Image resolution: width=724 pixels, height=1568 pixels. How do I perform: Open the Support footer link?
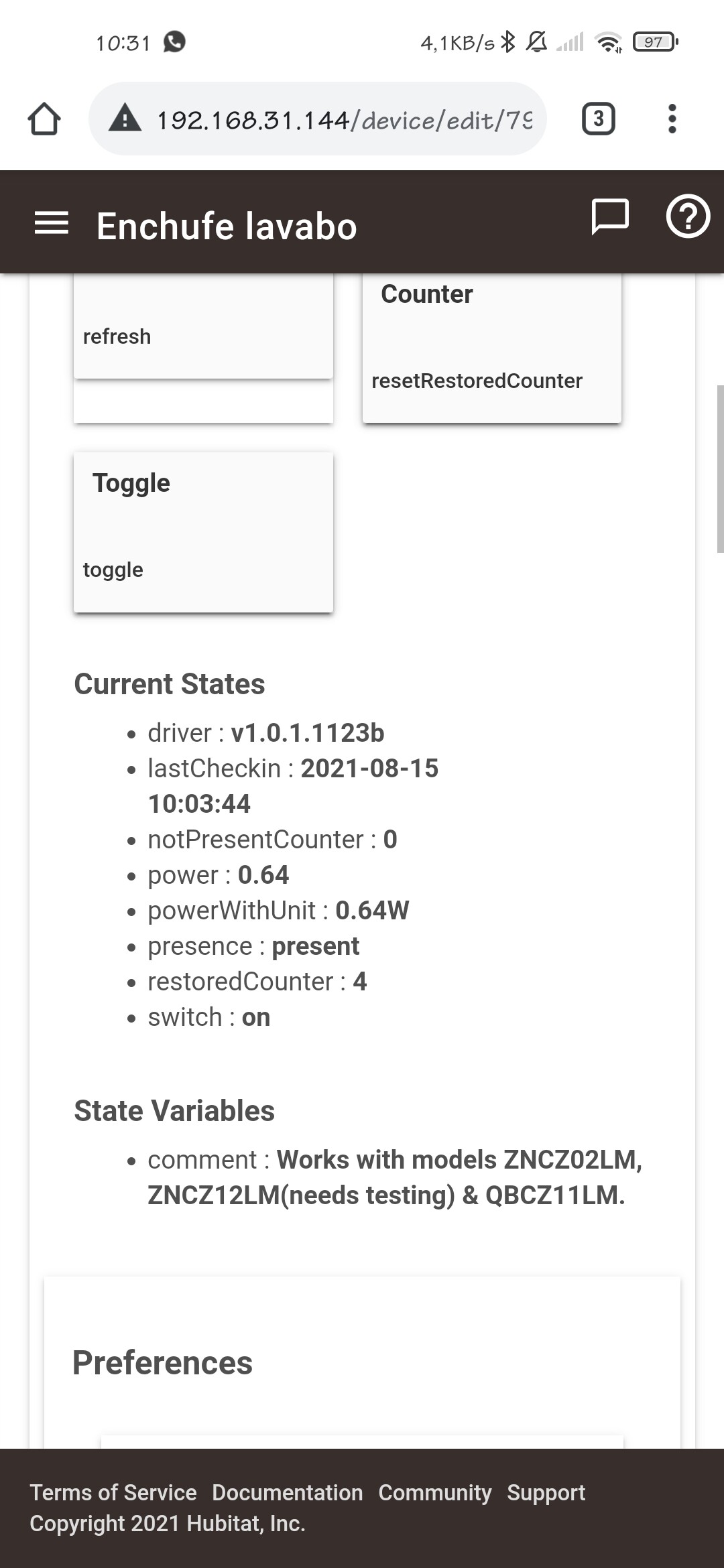coord(546,1492)
